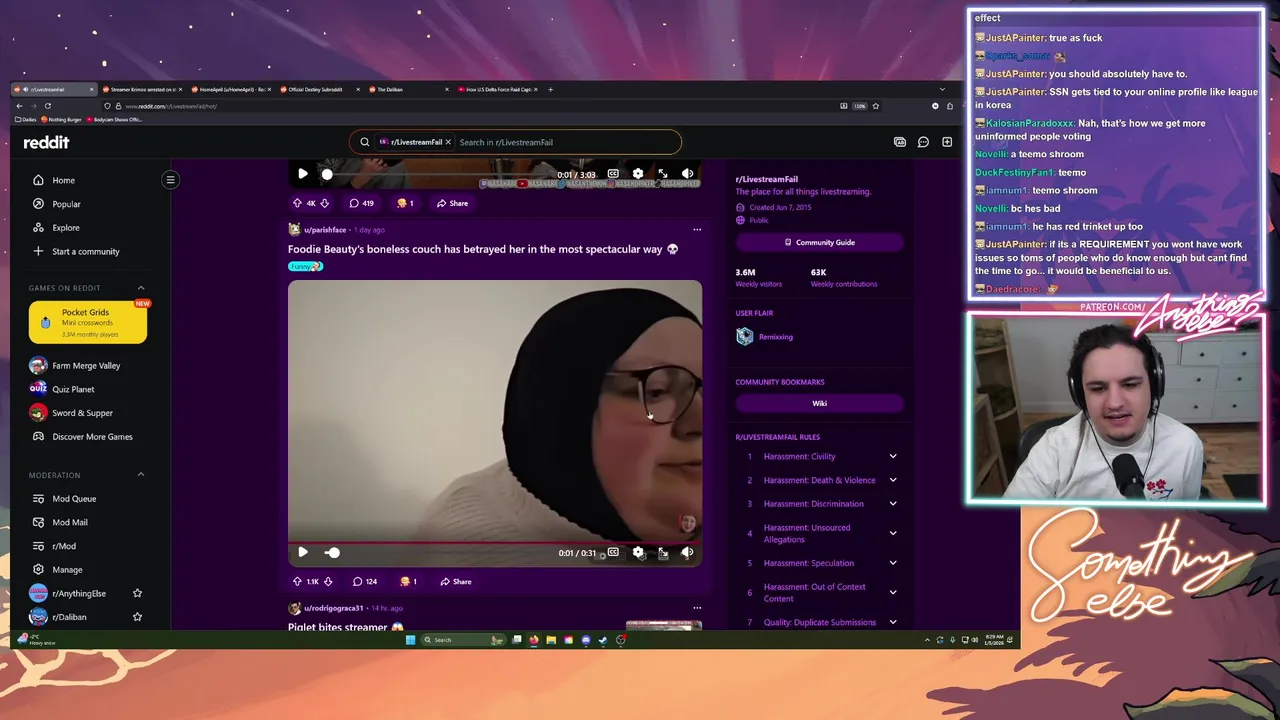Open the 419 comments
This screenshot has height=720, width=1280.
coord(362,203)
